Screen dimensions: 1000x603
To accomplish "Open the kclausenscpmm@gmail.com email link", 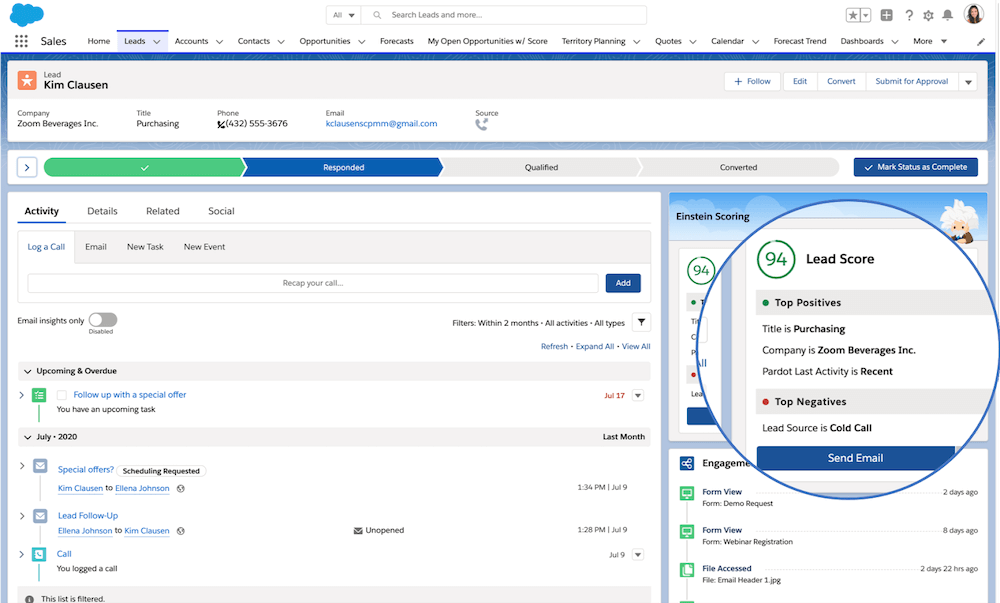I will [381, 124].
